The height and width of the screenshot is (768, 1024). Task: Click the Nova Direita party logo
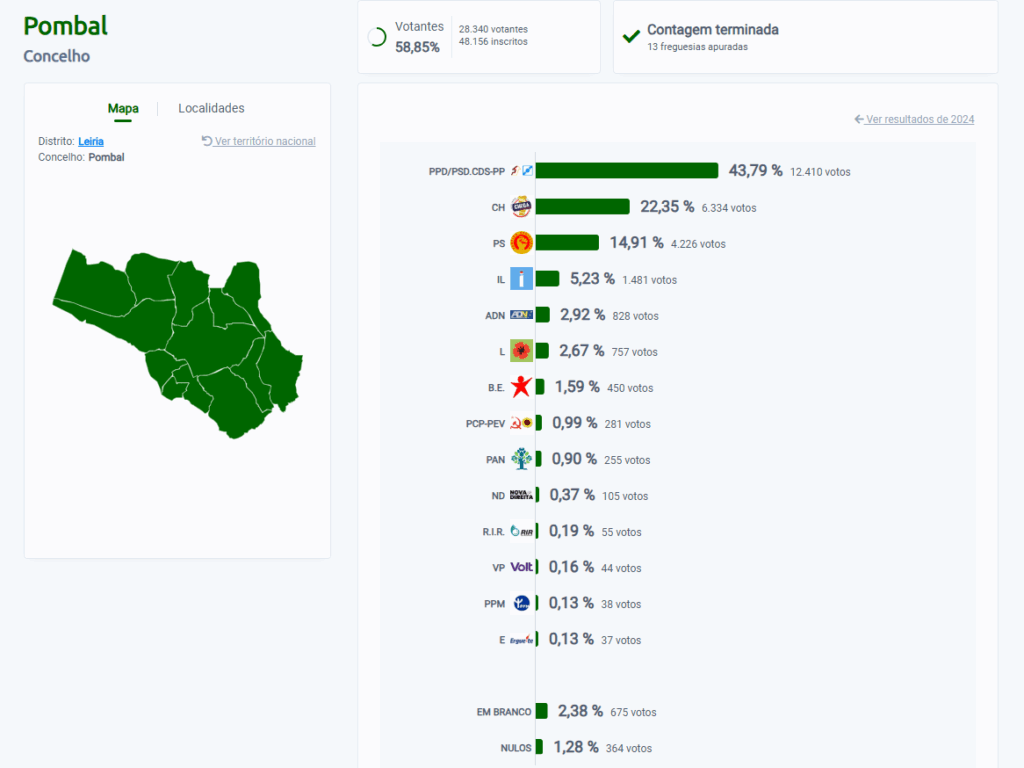[x=521, y=495]
